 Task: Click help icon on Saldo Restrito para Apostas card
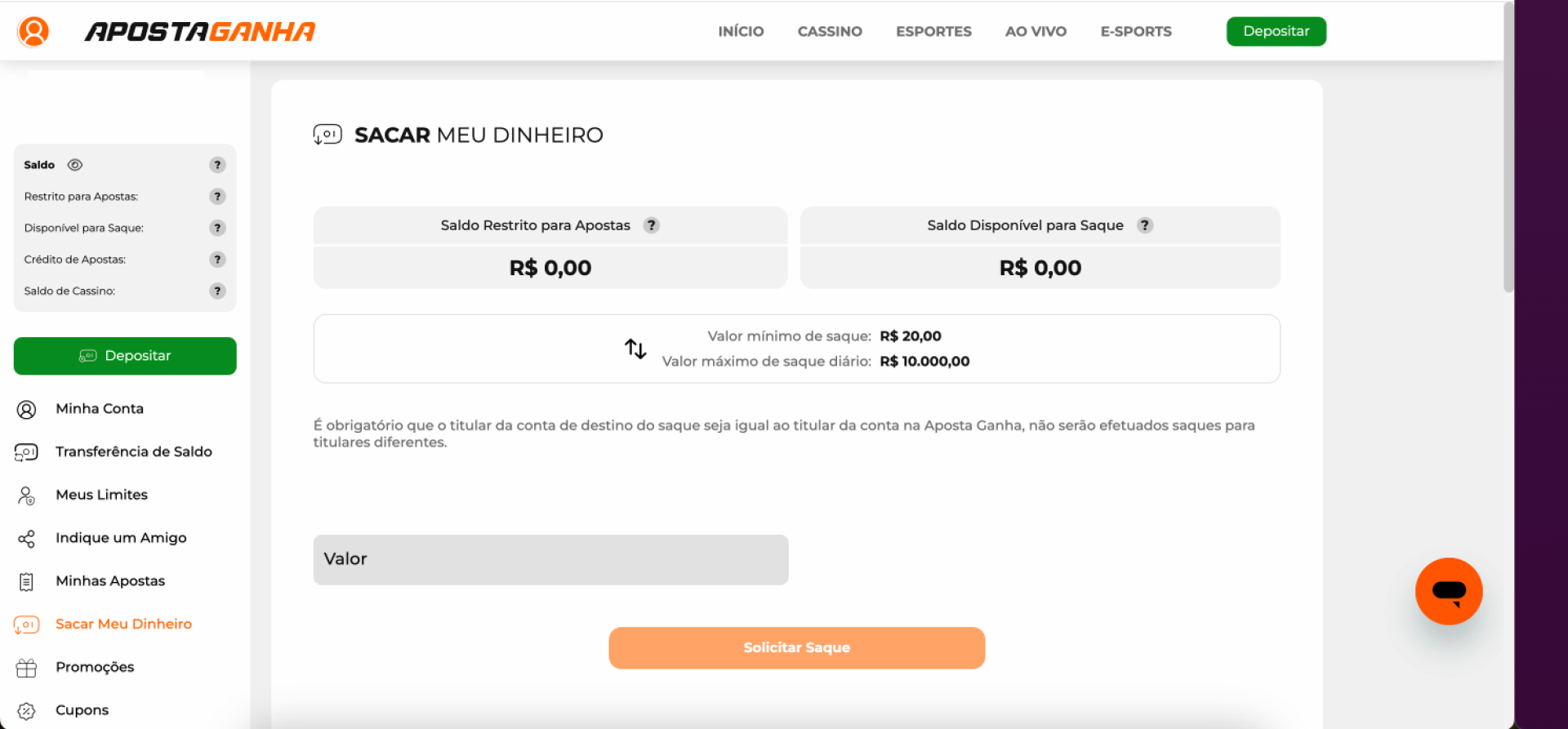[x=651, y=225]
